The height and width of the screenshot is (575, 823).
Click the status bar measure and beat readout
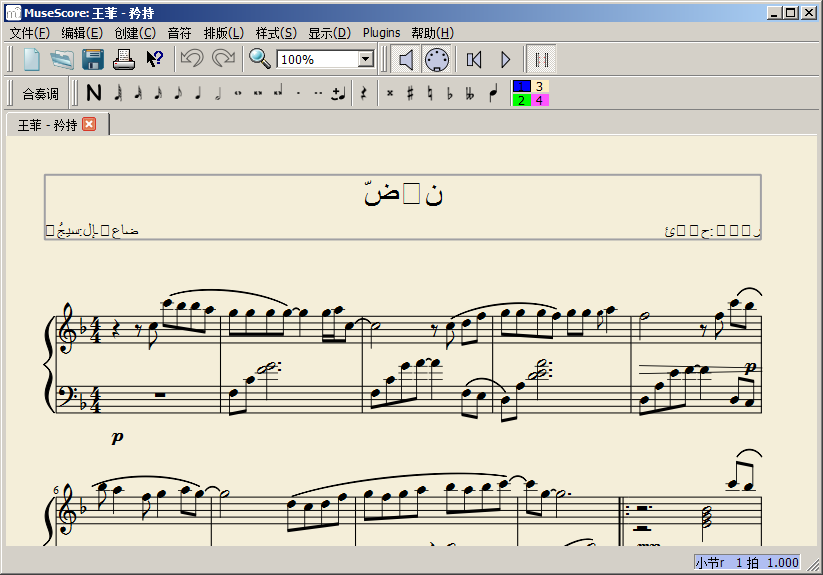click(747, 562)
